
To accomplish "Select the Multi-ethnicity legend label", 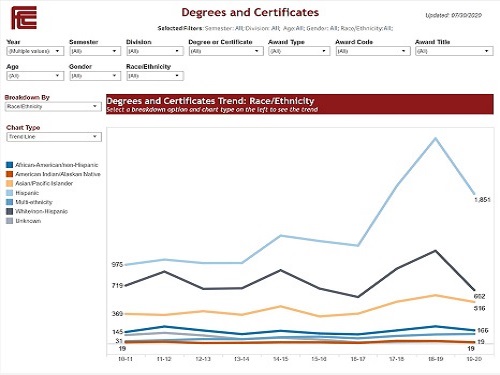I will click(x=34, y=202).
